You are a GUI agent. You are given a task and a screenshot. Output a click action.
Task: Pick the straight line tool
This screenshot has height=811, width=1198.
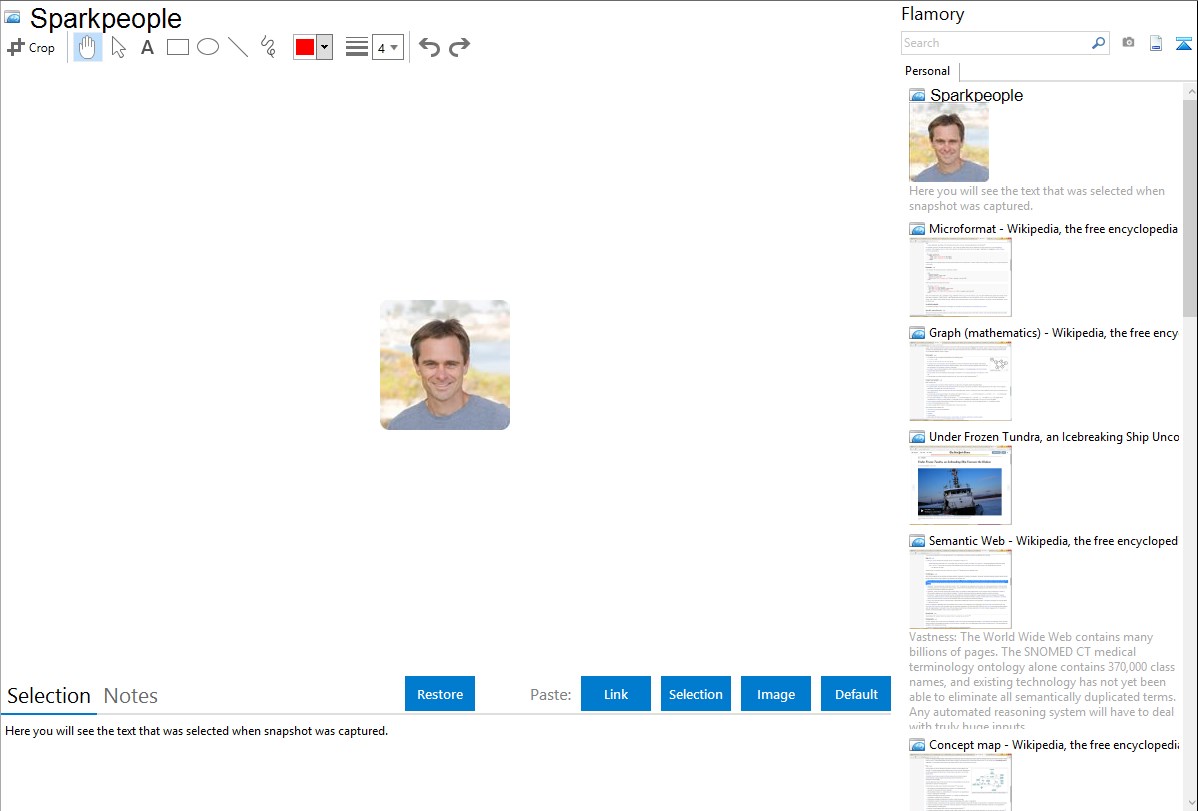(x=238, y=47)
